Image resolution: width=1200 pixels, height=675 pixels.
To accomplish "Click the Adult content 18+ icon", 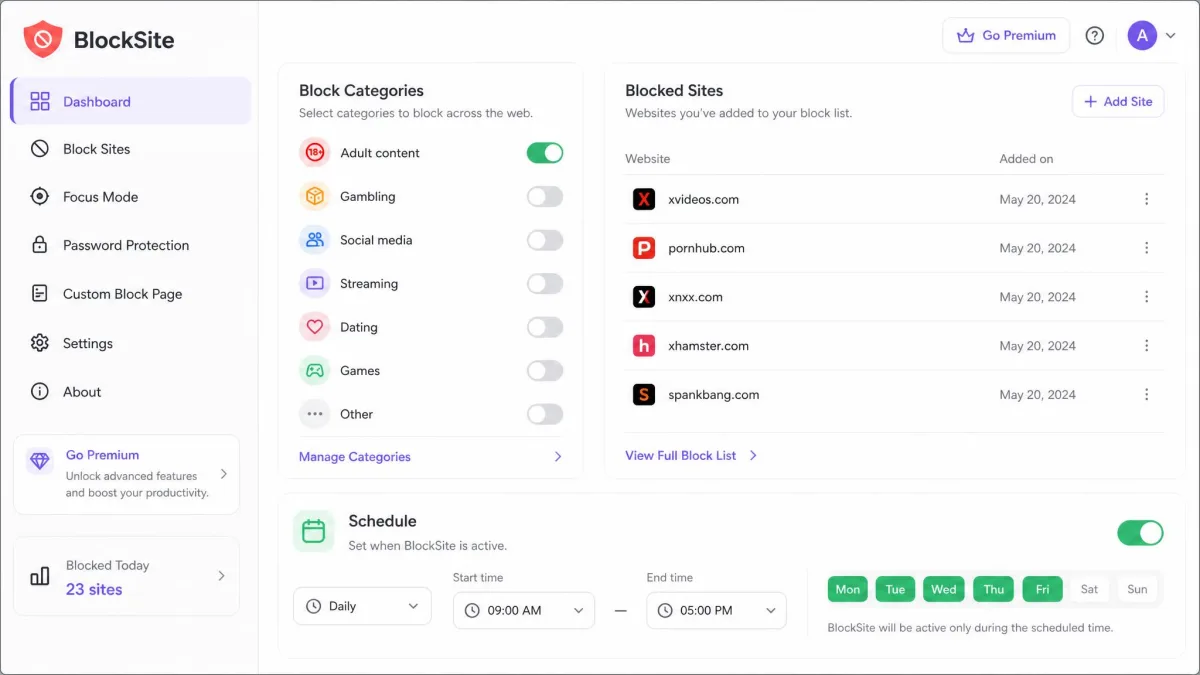I will [x=315, y=153].
